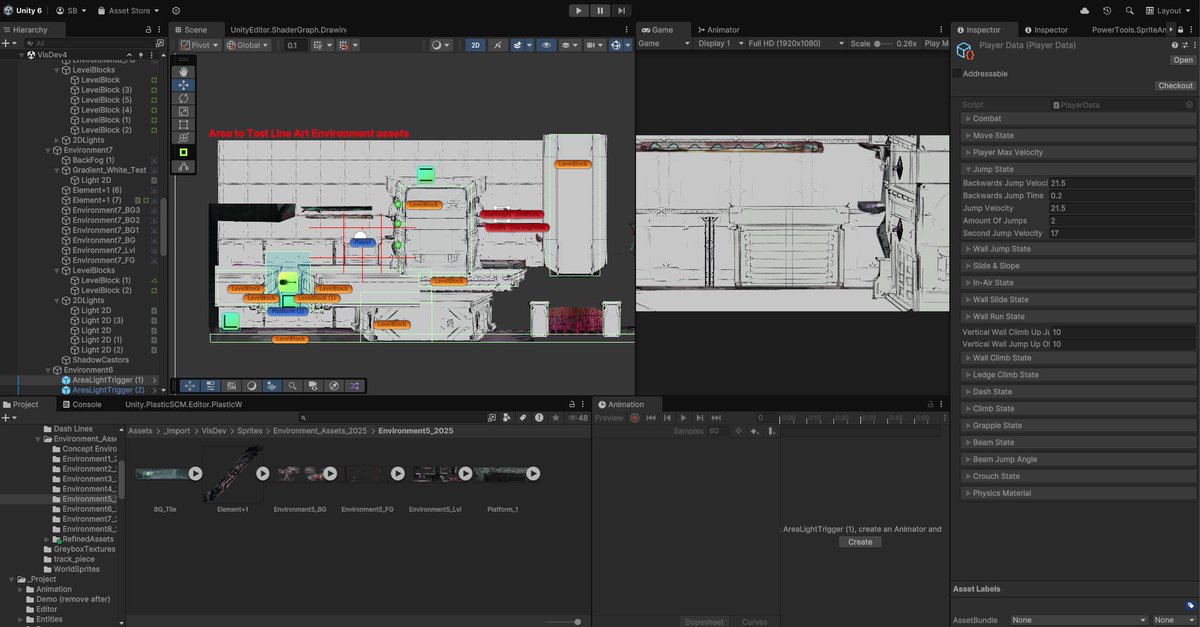Open the undo history icon
This screenshot has height=627, width=1200.
[x=1107, y=10]
